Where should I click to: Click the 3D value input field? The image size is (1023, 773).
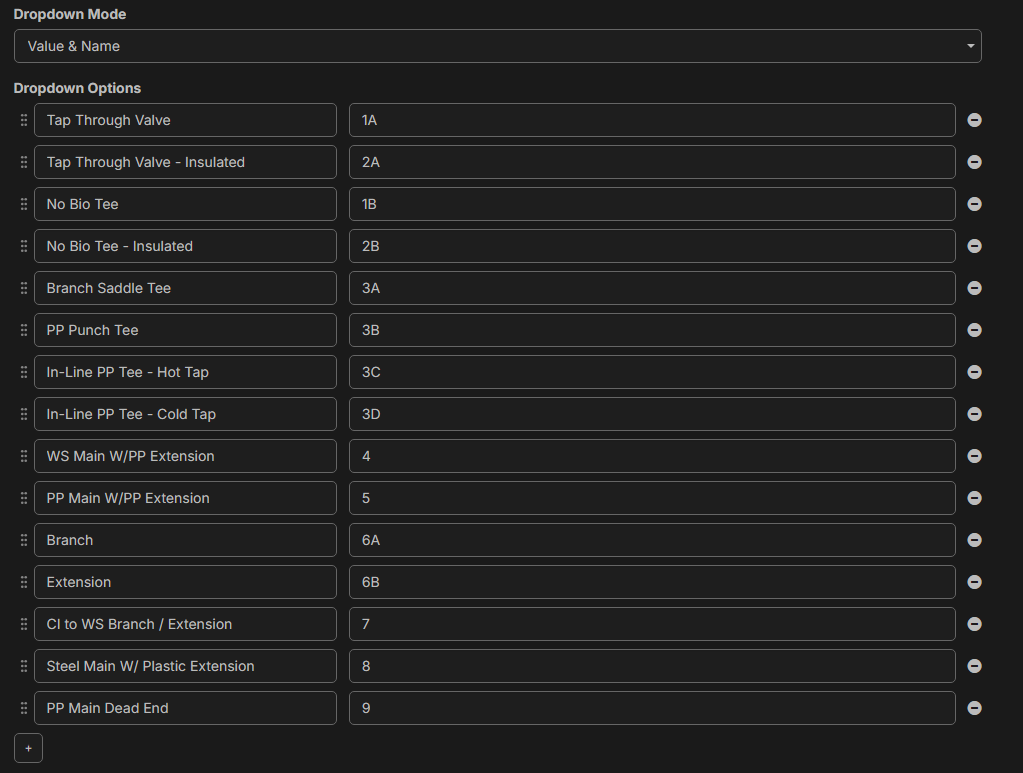click(652, 414)
